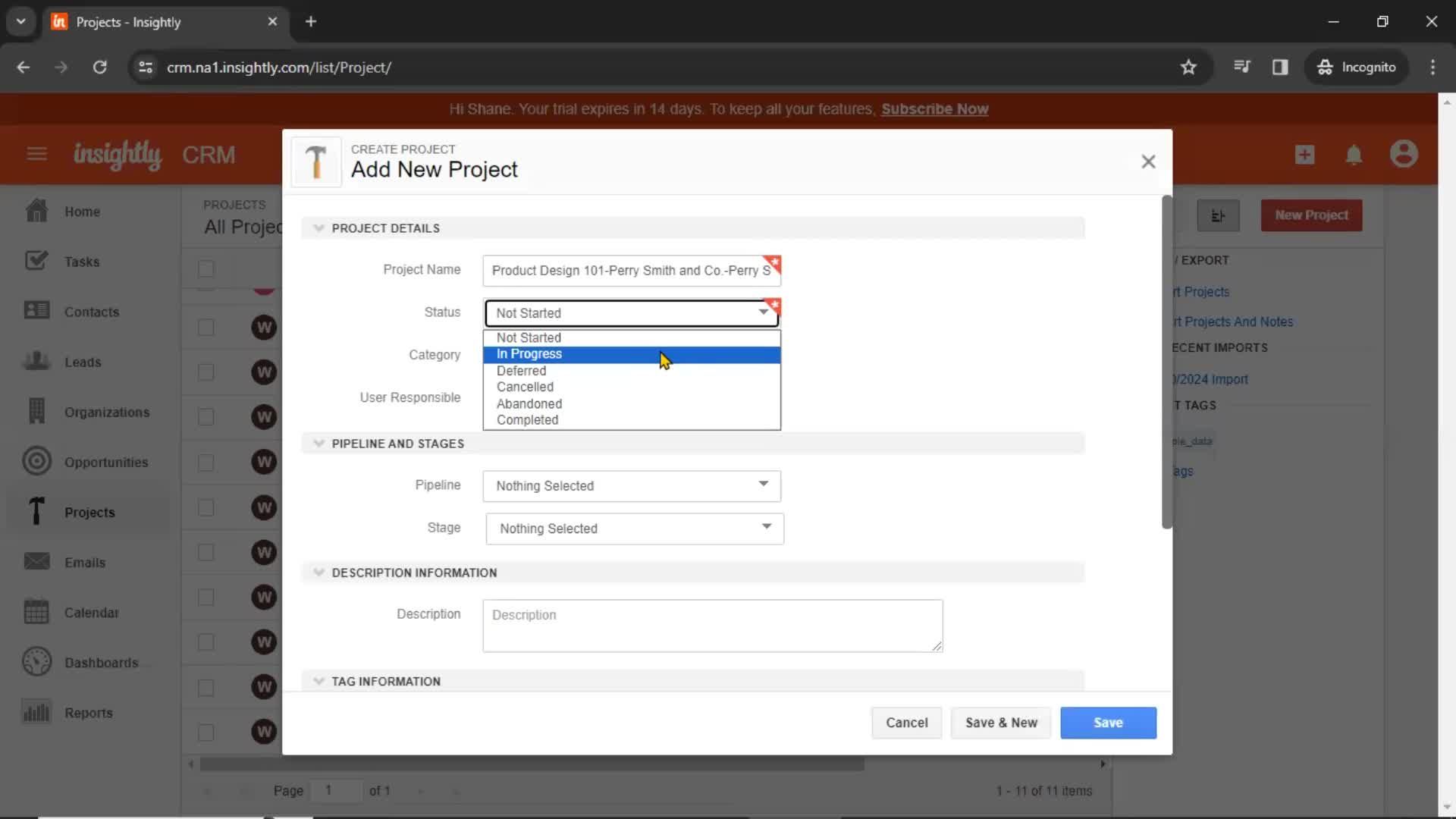1456x819 pixels.
Task: Select 'Cancelled' from status options
Action: click(526, 386)
